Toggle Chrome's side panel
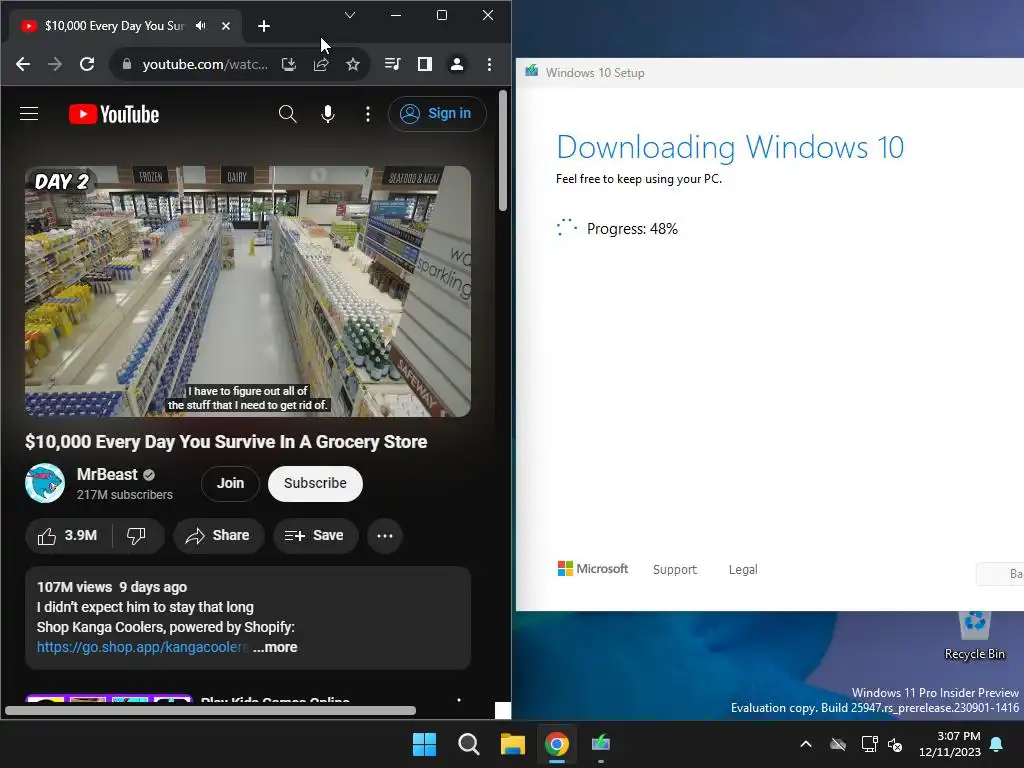Image resolution: width=1024 pixels, height=768 pixels. click(424, 64)
